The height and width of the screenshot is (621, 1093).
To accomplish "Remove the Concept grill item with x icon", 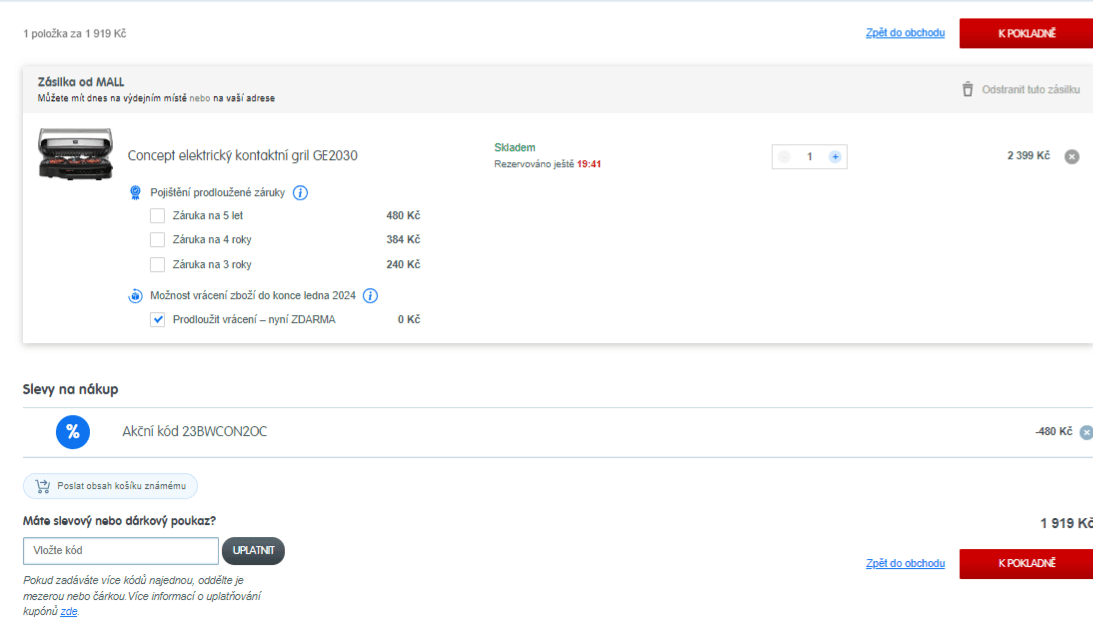I will pos(1072,157).
